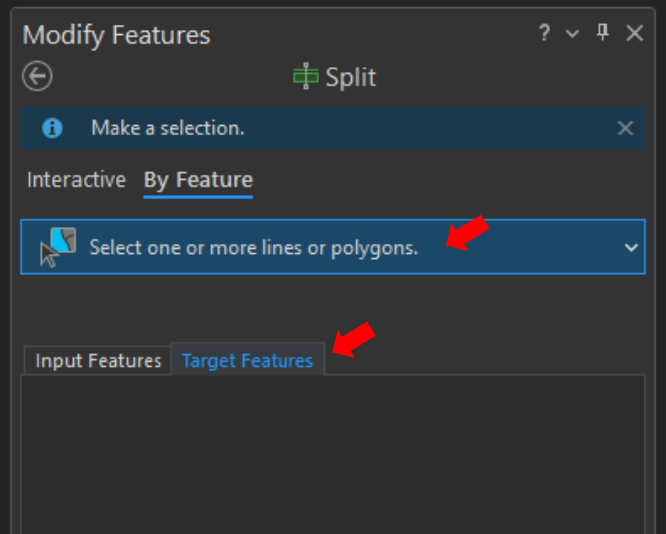Close the Modify Features pane
The width and height of the screenshot is (666, 534).
tap(635, 33)
